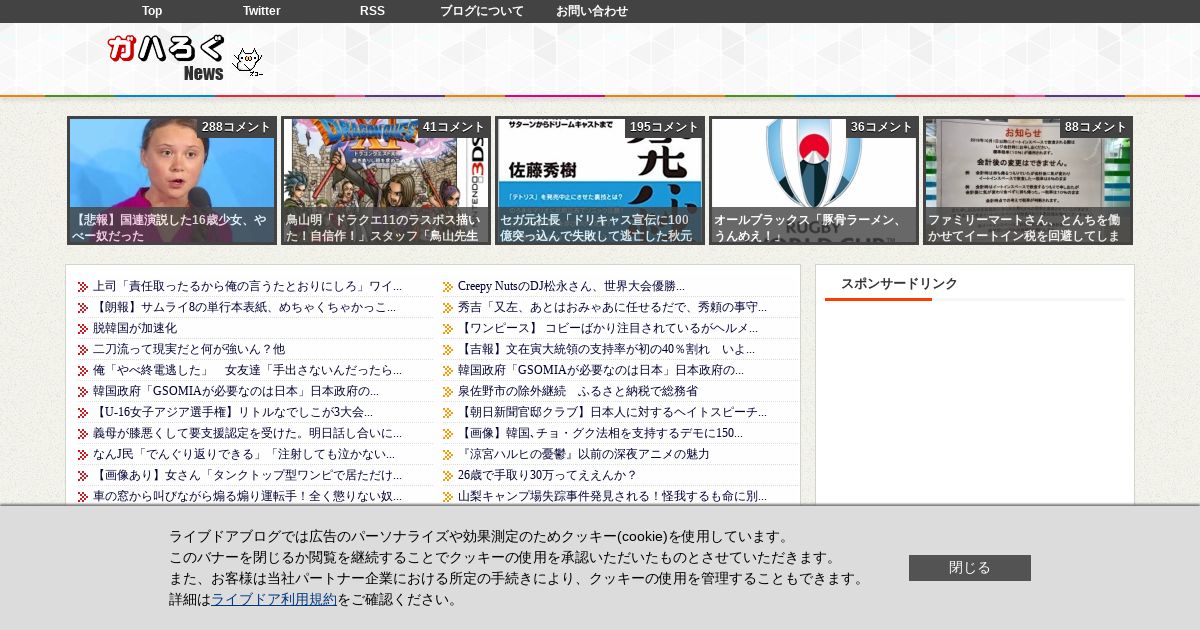Click red bullet icon beside 二刀流って現実だと
1200x630 pixels.
coord(83,350)
